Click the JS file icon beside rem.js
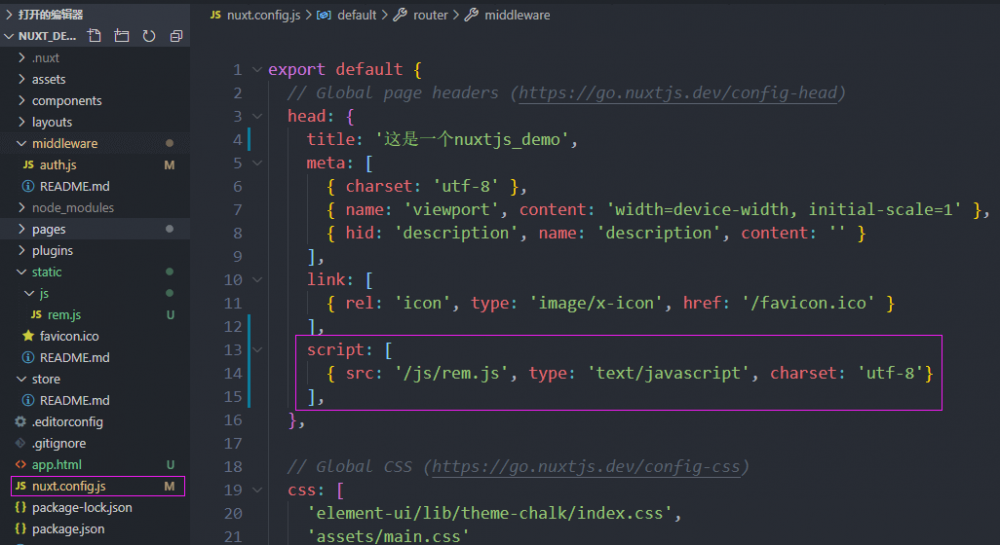Screen dimensions: 1000x545 pyautogui.click(x=36, y=314)
